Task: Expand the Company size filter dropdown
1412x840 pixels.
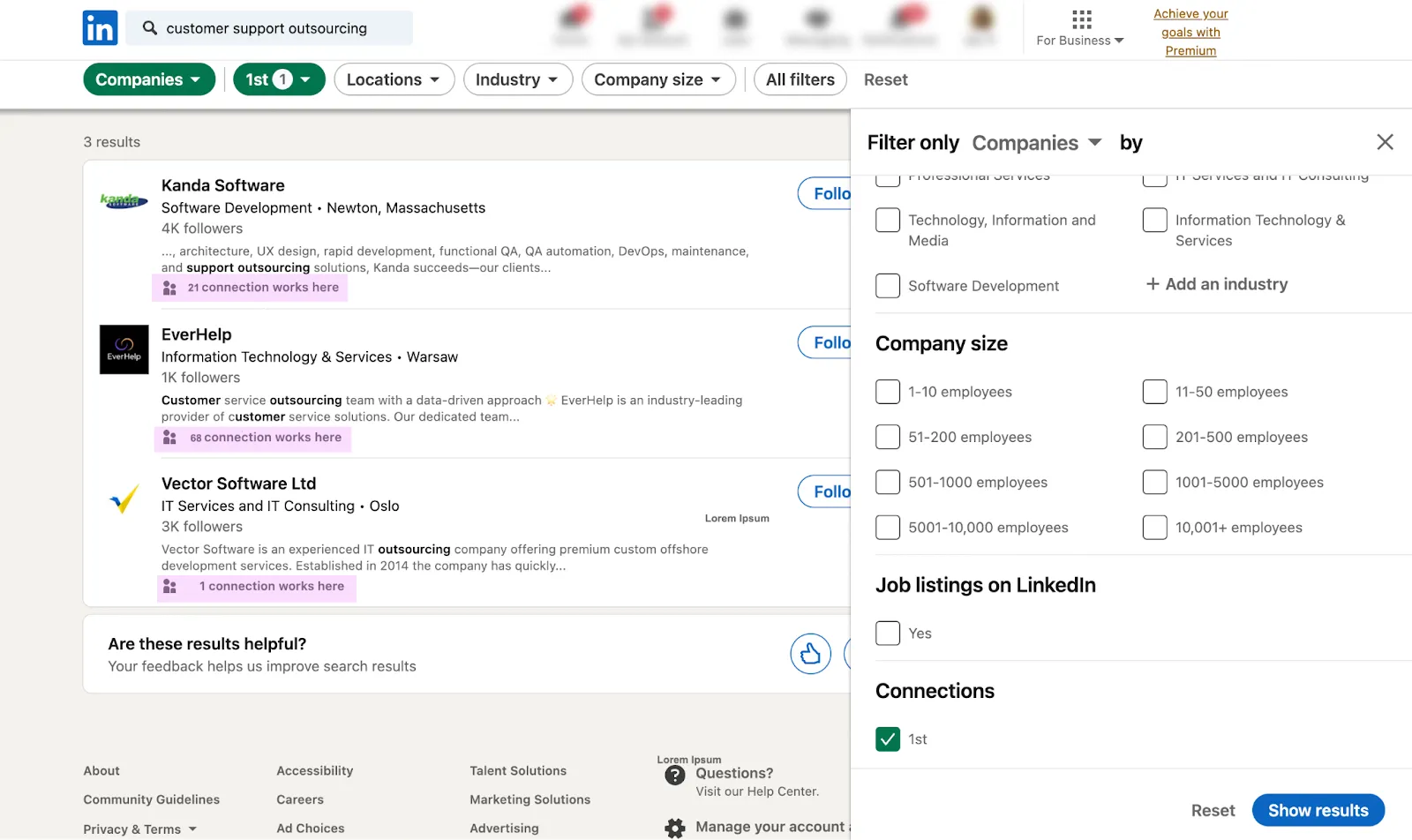Action: (x=658, y=79)
